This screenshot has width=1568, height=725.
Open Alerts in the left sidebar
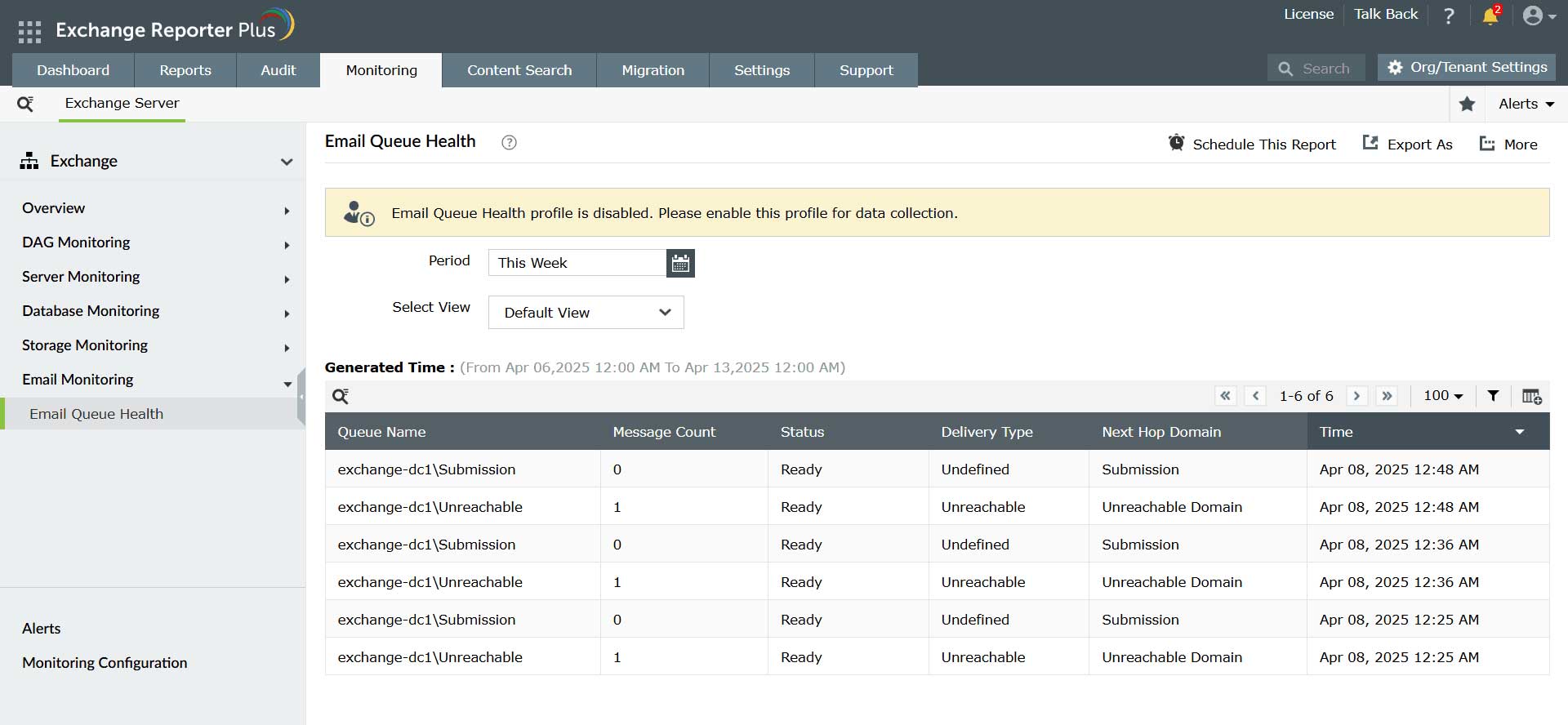pyautogui.click(x=41, y=629)
